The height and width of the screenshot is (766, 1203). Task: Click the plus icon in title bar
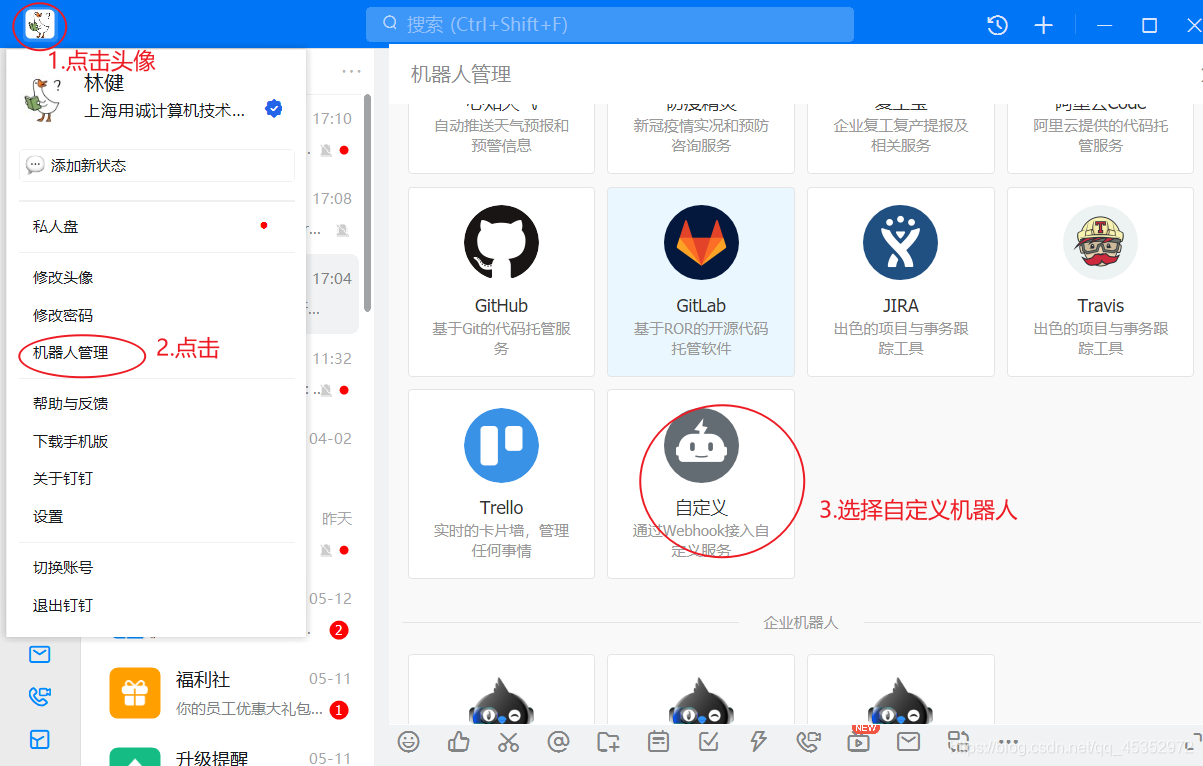1043,25
